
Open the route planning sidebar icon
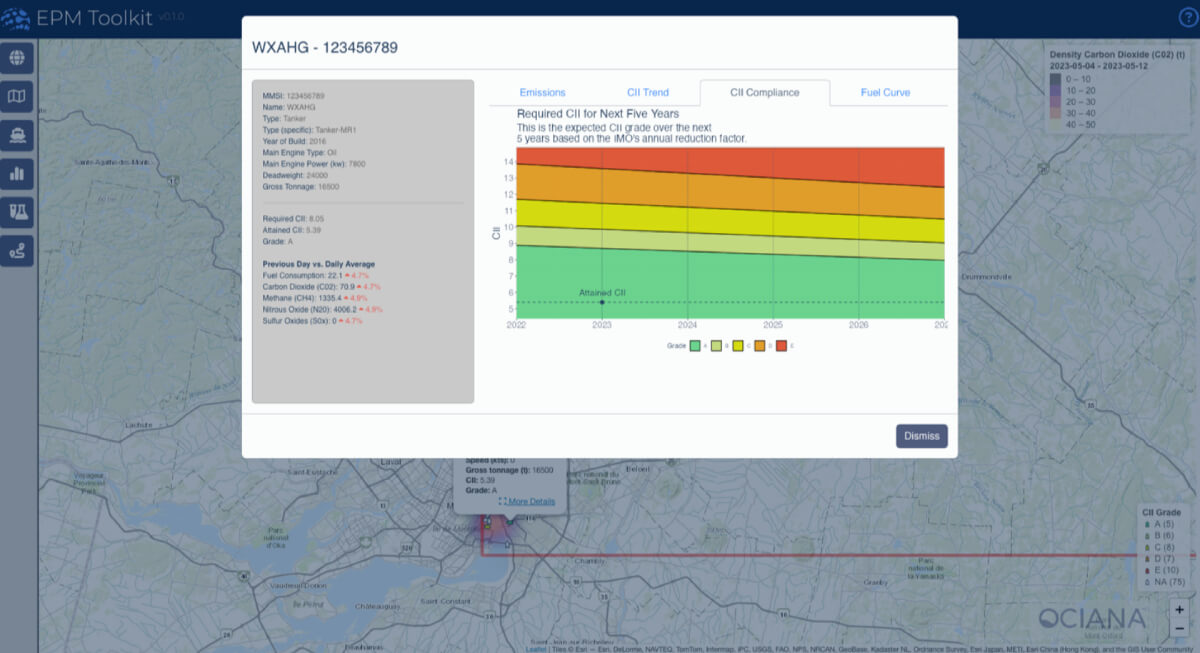pyautogui.click(x=17, y=251)
